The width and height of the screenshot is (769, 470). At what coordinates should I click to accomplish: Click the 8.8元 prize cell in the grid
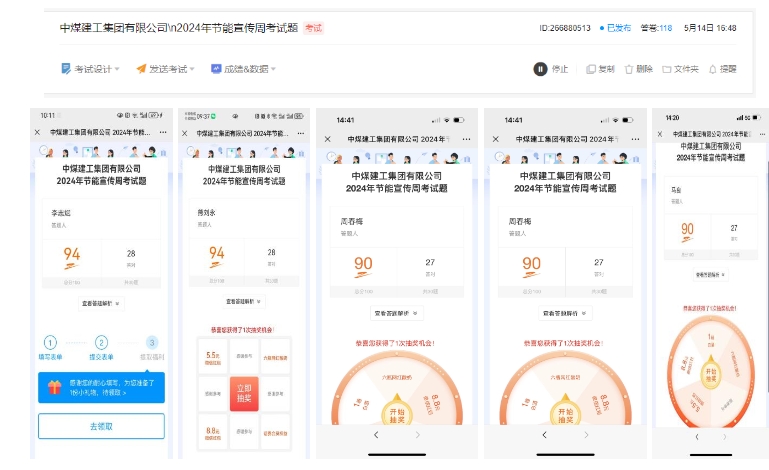point(213,433)
